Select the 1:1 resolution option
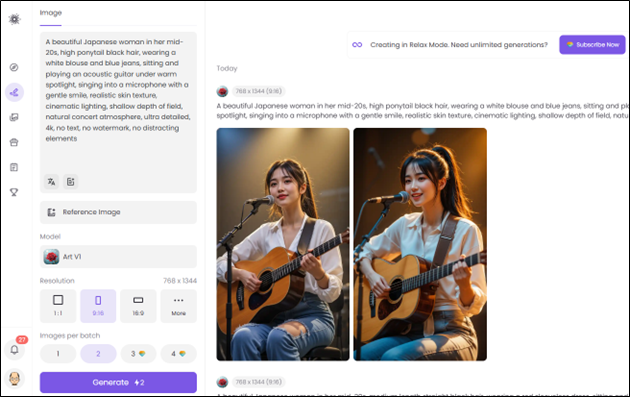The height and width of the screenshot is (397, 630). click(58, 306)
